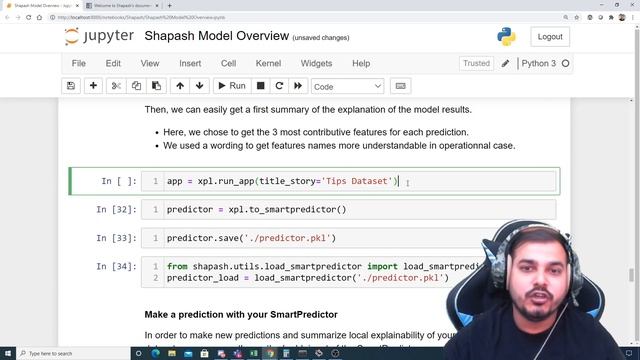The height and width of the screenshot is (360, 640).
Task: Open the View menu
Action: 150,63
